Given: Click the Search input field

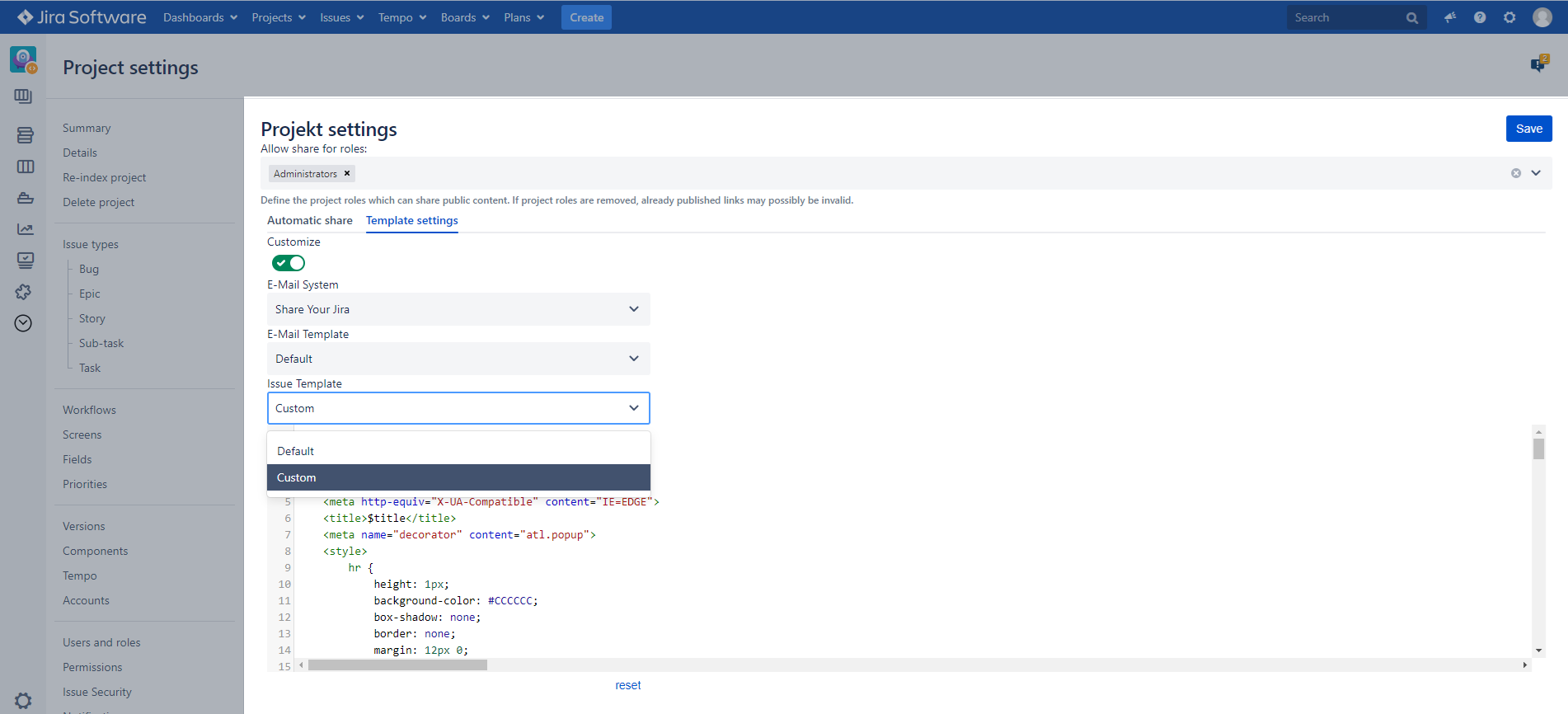Looking at the screenshot, I should 1345,17.
